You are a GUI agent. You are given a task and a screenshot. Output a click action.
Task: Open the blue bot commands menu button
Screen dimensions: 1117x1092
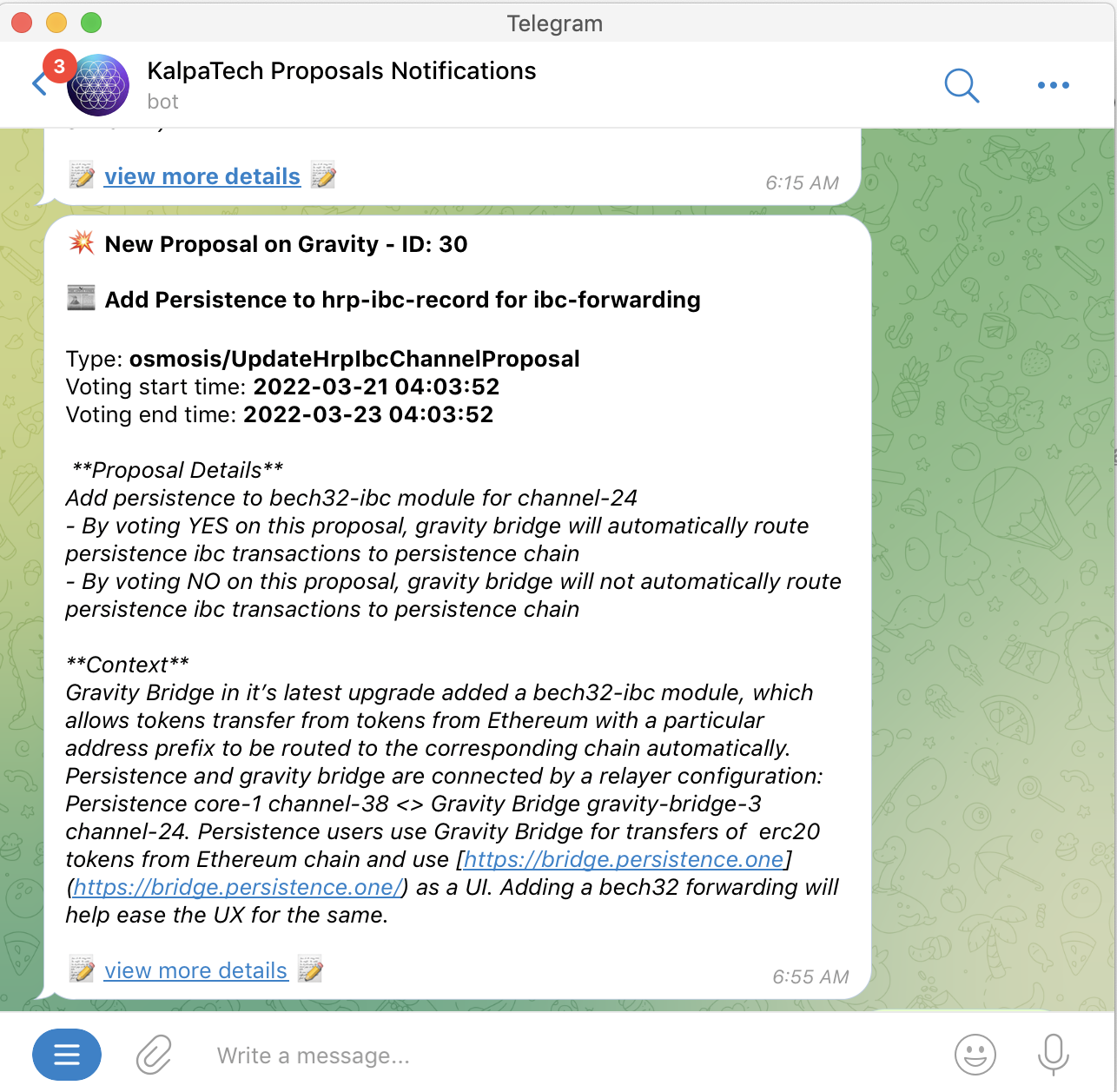67,1055
